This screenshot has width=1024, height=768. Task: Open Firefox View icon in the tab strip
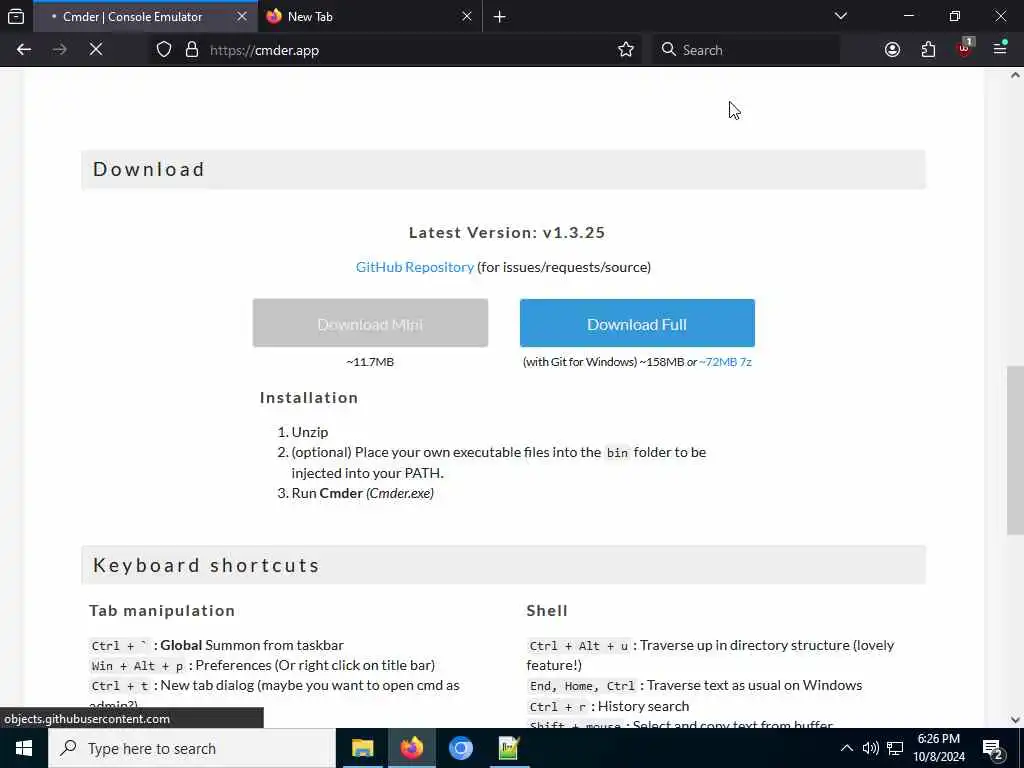pyautogui.click(x=16, y=16)
